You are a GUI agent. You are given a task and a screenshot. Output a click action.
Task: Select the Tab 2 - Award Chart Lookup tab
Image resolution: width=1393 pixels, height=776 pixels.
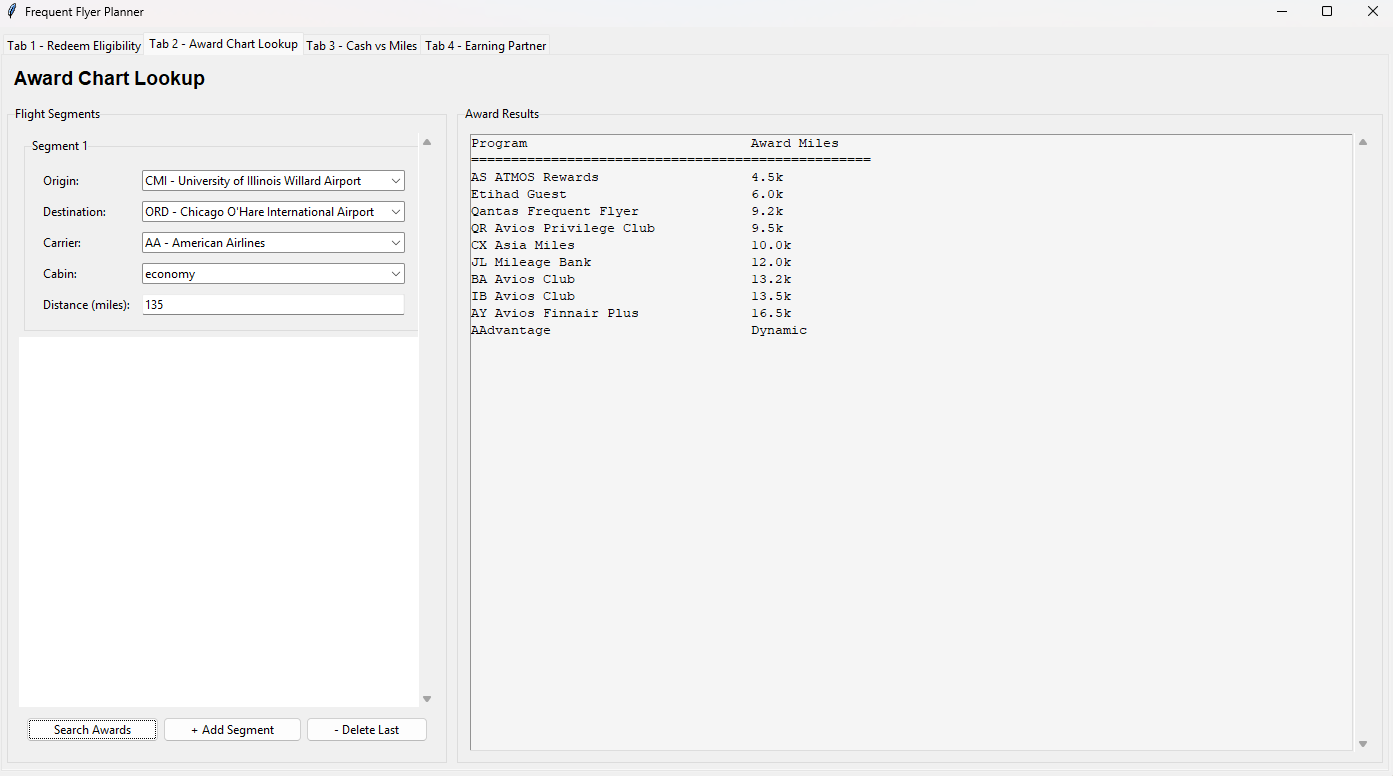(224, 44)
